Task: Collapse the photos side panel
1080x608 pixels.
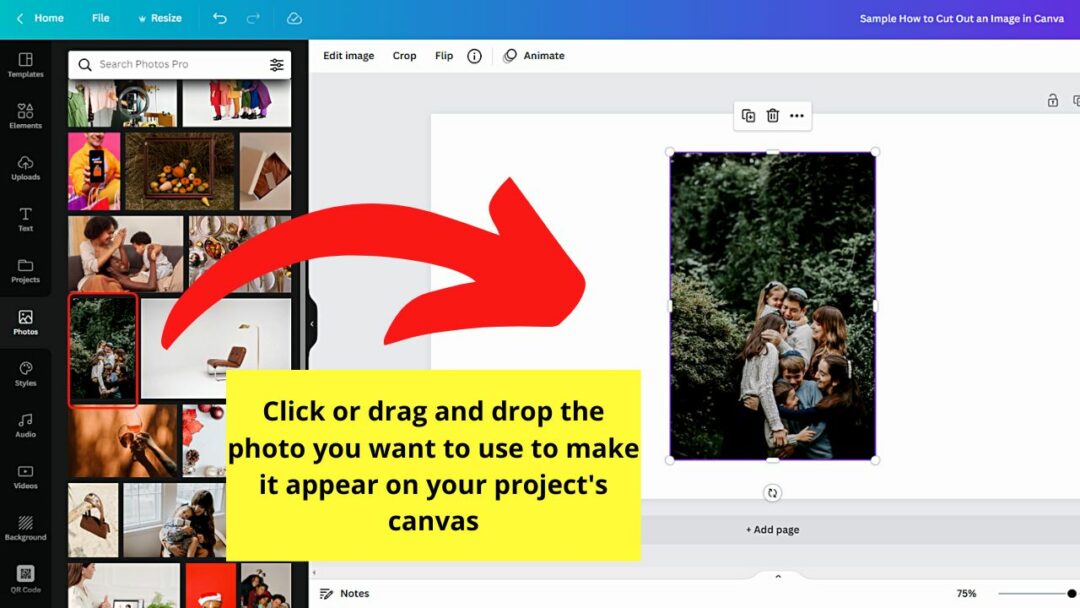Action: (x=311, y=324)
